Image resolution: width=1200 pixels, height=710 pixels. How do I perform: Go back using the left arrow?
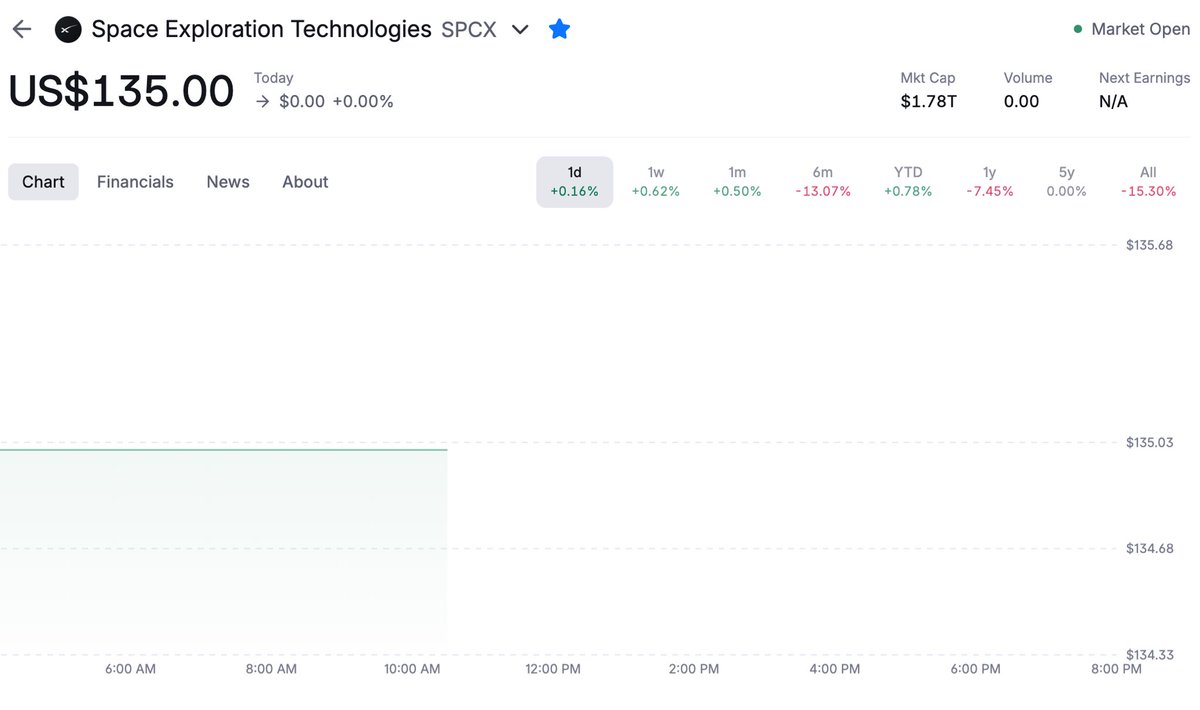[22, 30]
